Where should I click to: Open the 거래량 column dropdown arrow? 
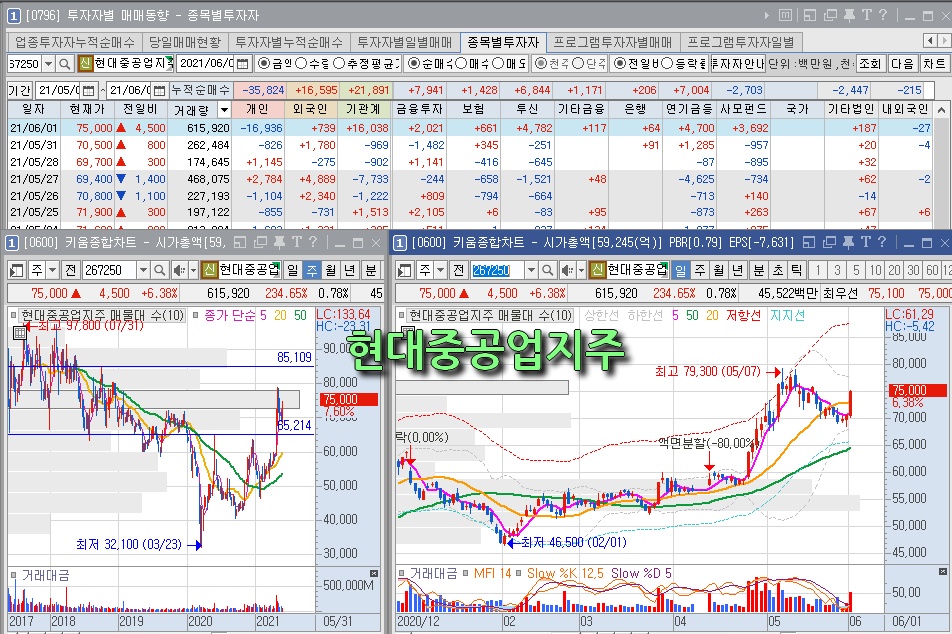coord(224,110)
